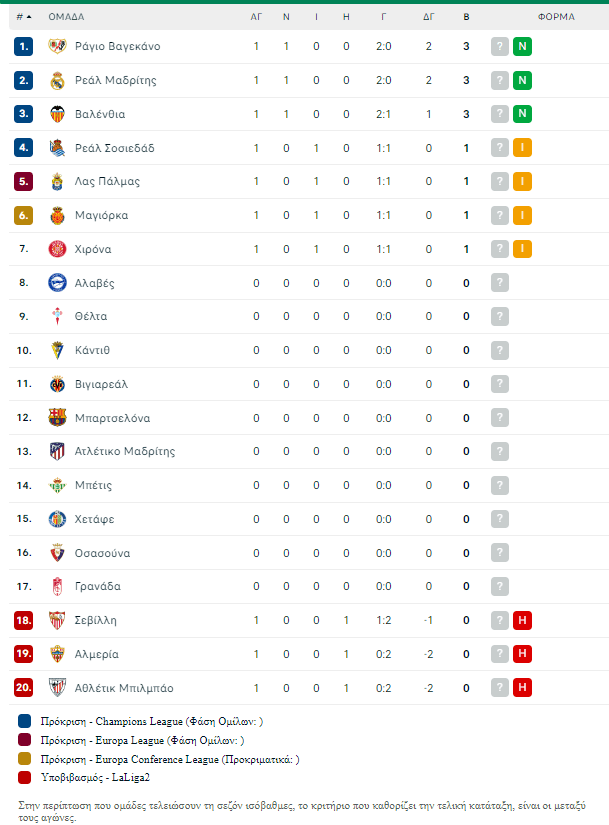Click the grey ? form badge for Αλαβές
The width and height of the screenshot is (609, 825).
coord(500,283)
